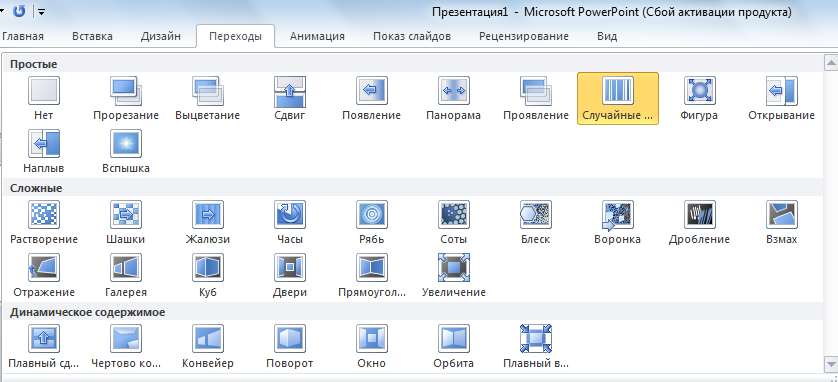The image size is (838, 382).
Task: Apply the Шашки transition
Action: (126, 222)
